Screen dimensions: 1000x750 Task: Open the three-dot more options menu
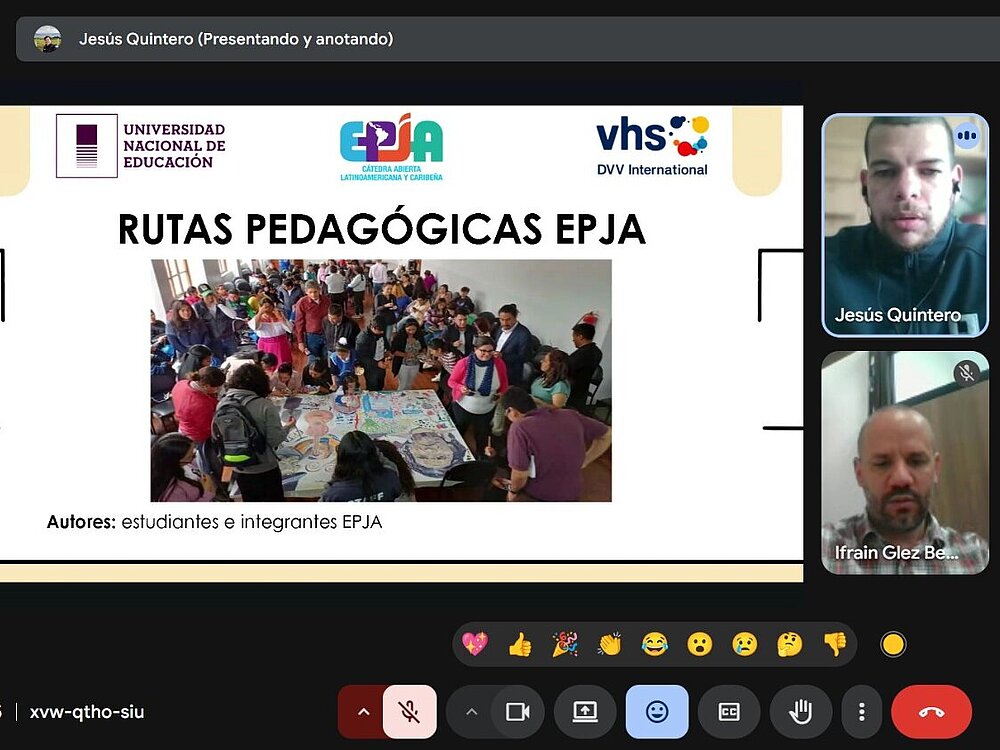coord(862,712)
